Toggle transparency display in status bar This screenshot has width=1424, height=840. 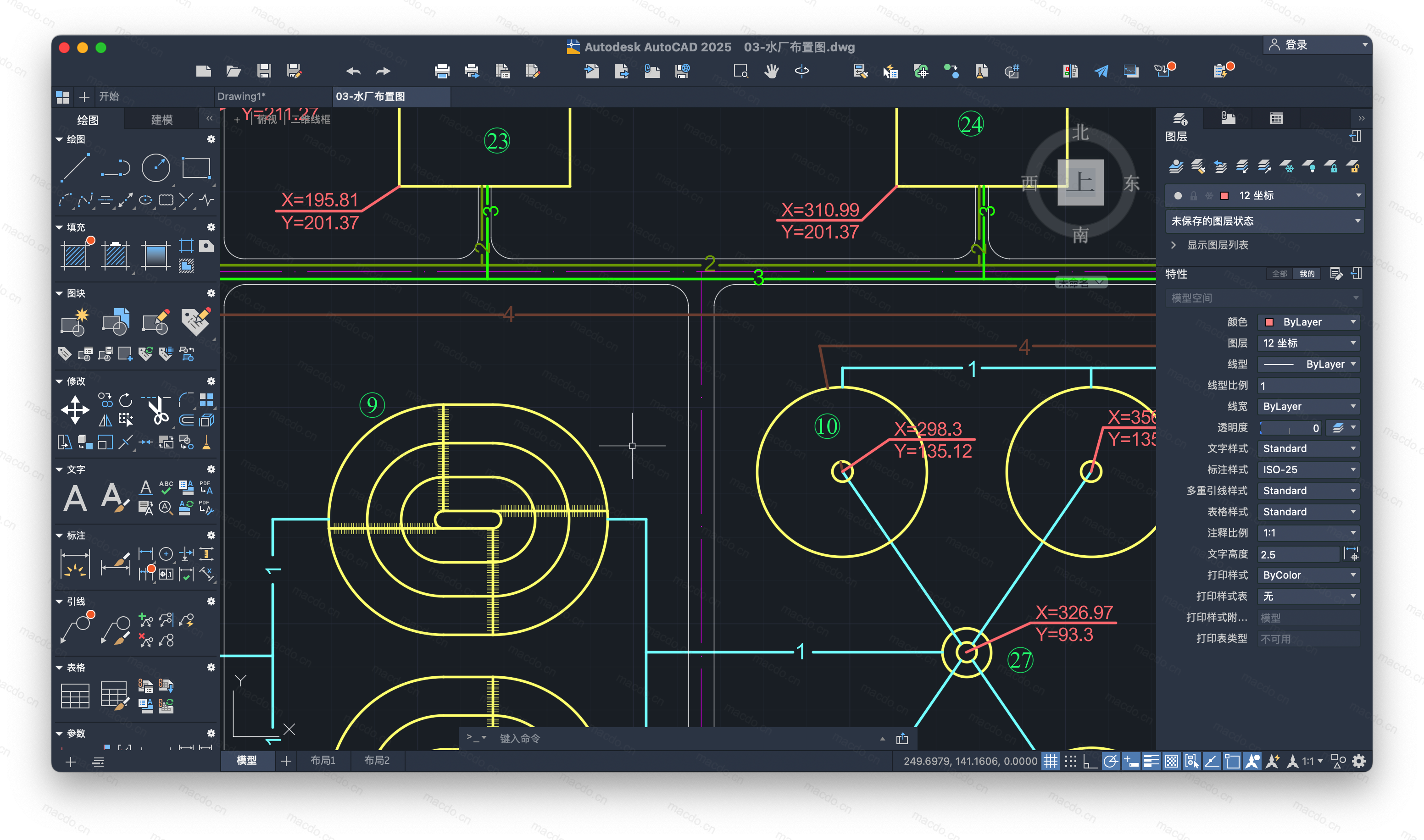tap(1172, 761)
